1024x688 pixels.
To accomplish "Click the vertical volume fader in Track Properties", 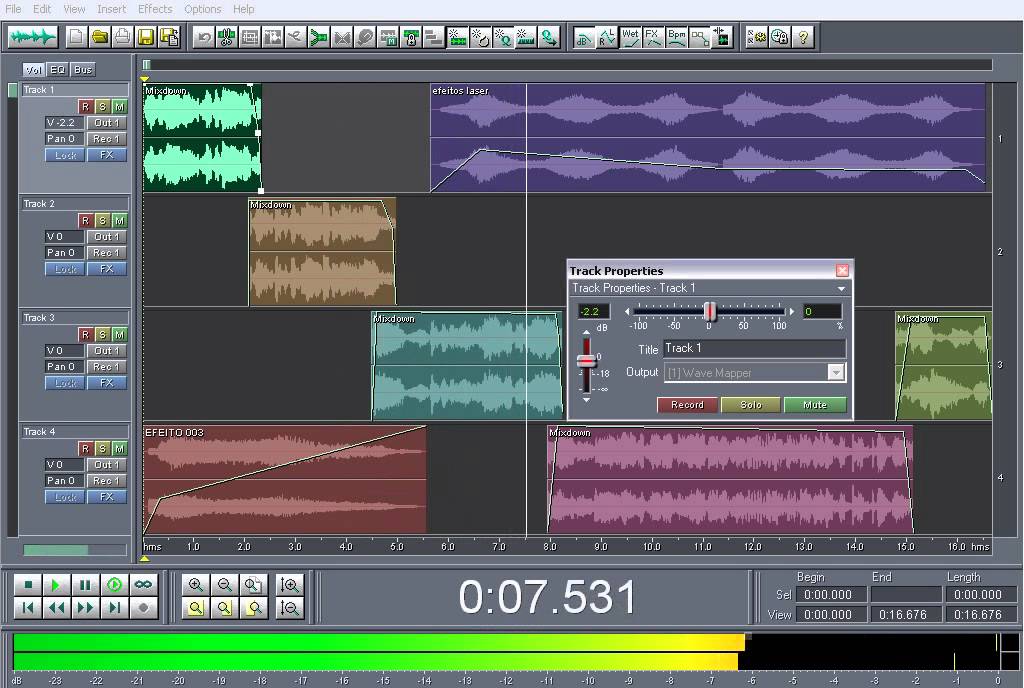I will click(x=586, y=363).
